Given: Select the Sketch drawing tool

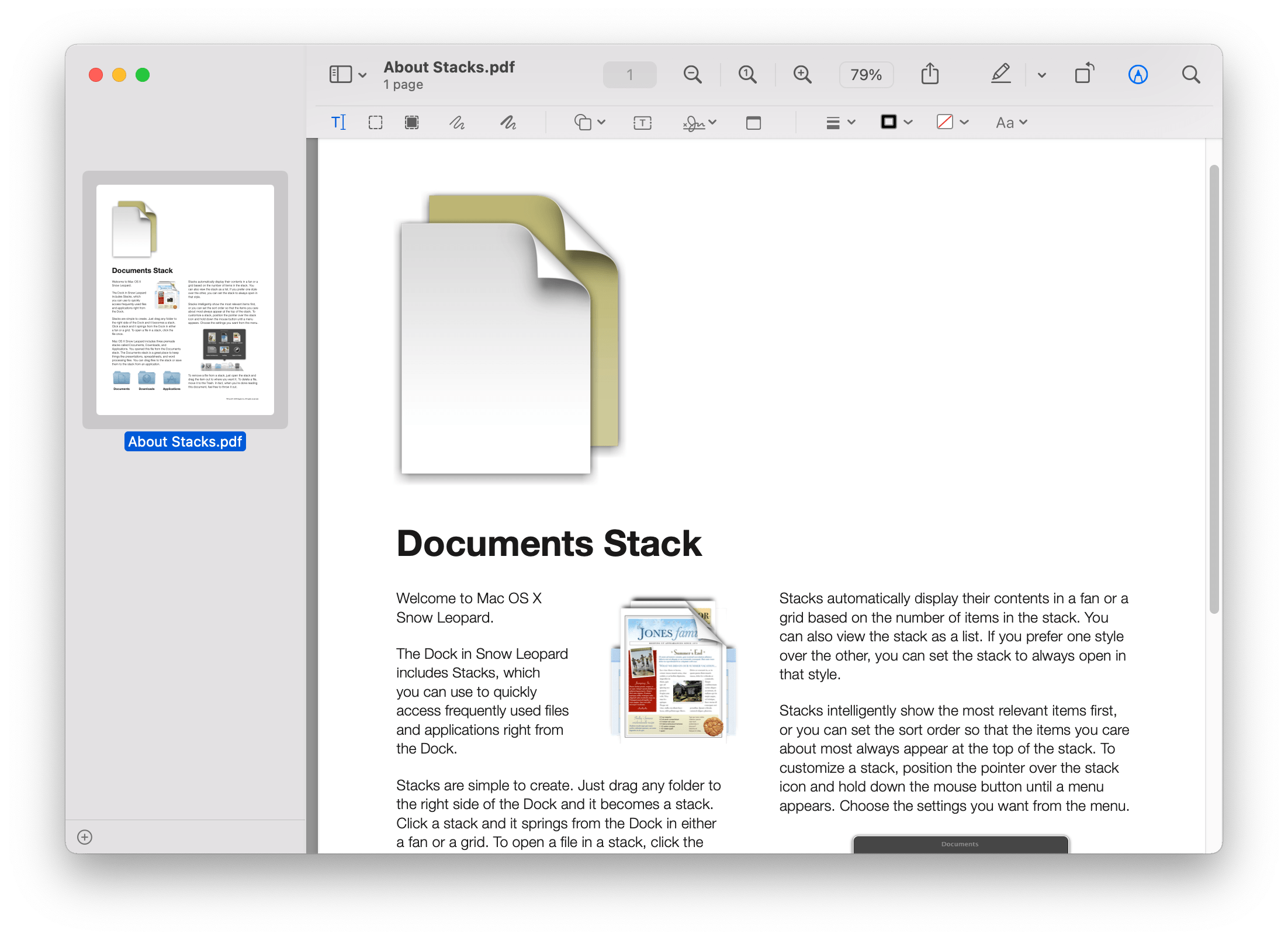Looking at the screenshot, I should 457,122.
